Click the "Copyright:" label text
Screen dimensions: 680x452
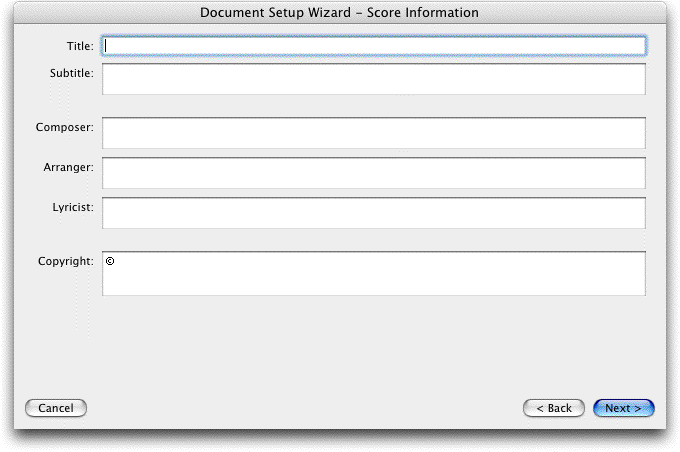click(x=65, y=261)
